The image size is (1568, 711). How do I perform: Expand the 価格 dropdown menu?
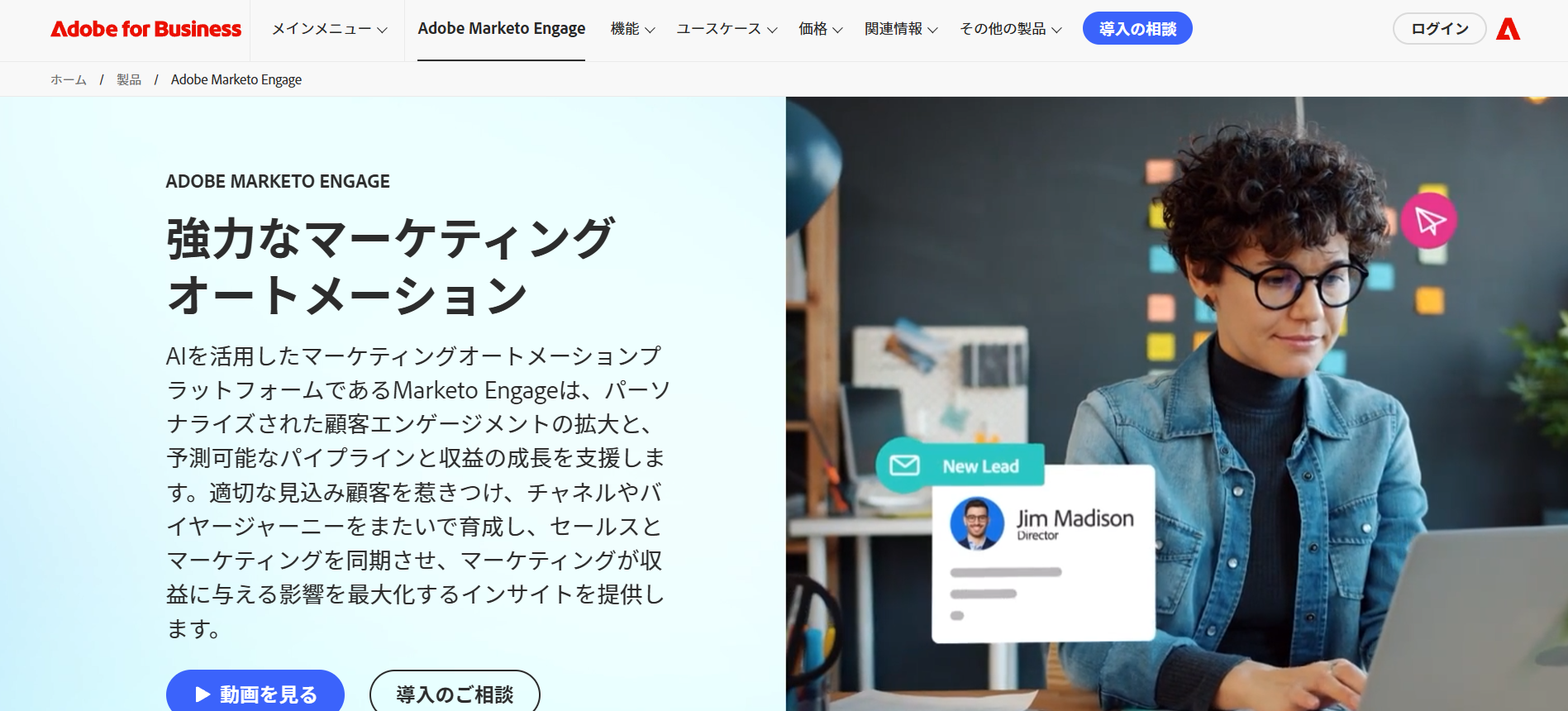(x=821, y=29)
